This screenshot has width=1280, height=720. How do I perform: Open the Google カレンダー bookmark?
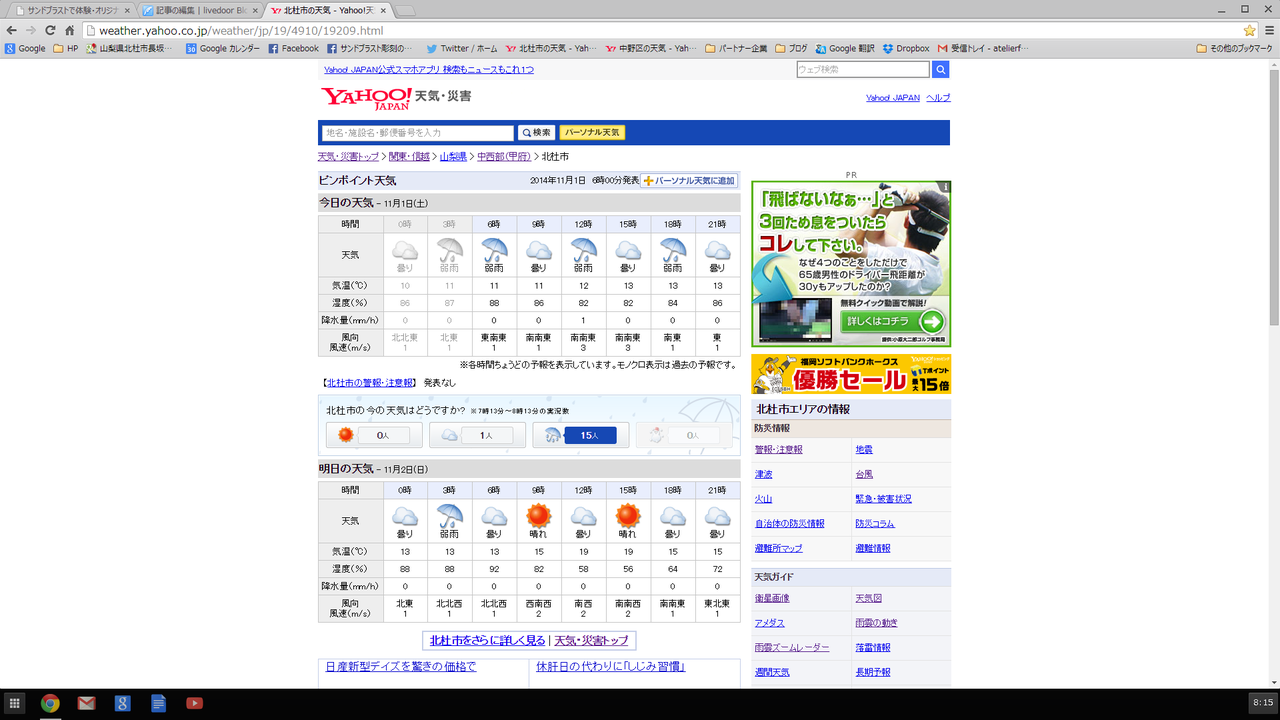point(222,48)
